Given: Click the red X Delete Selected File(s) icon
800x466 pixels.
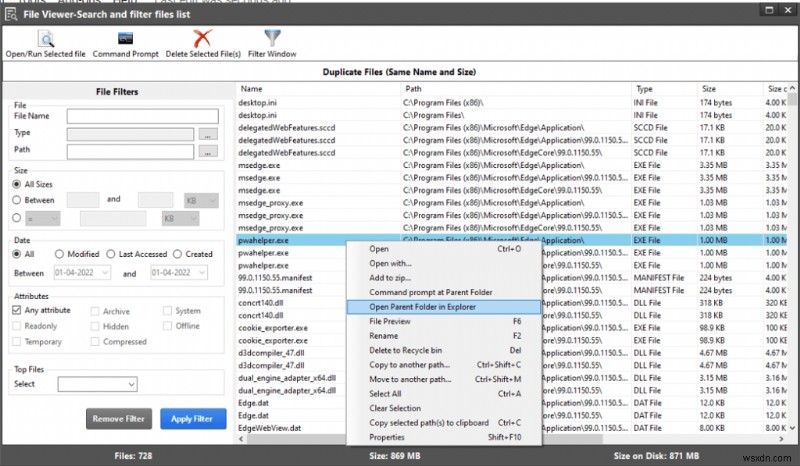Looking at the screenshot, I should point(203,38).
